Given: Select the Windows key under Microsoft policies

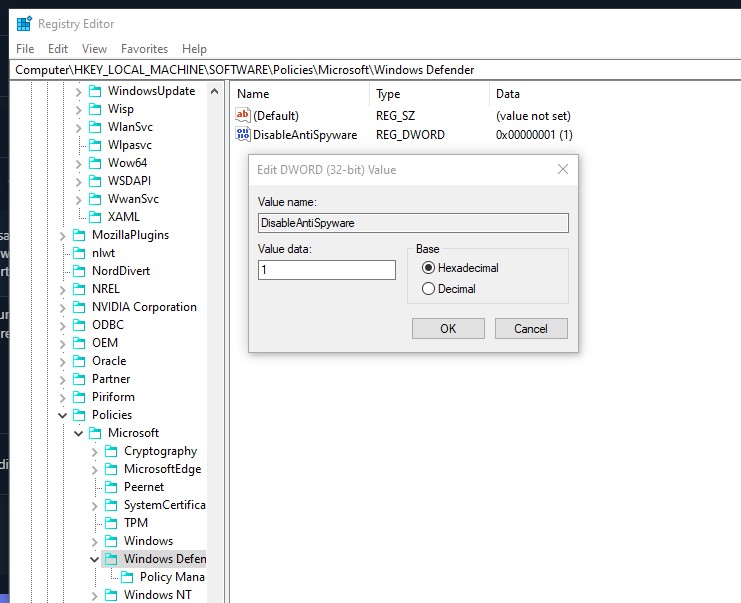Looking at the screenshot, I should tap(148, 541).
